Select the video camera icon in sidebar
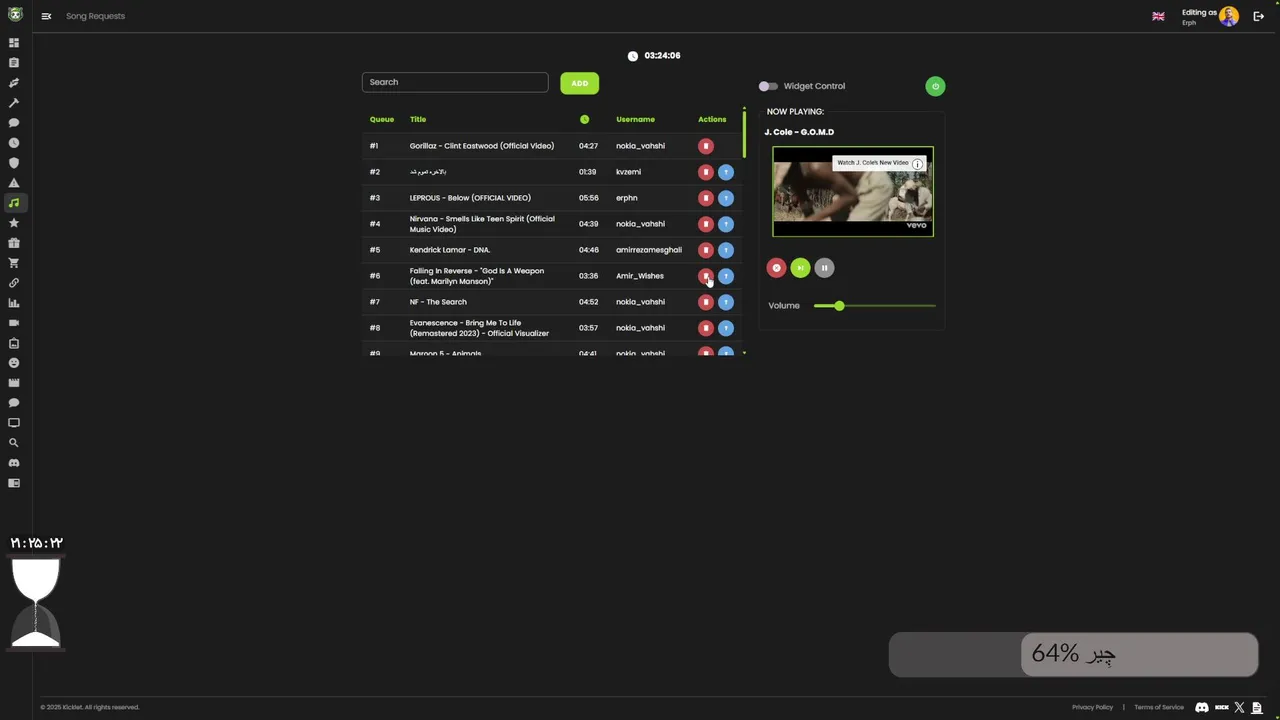Viewport: 1280px width, 720px height. pyautogui.click(x=14, y=323)
